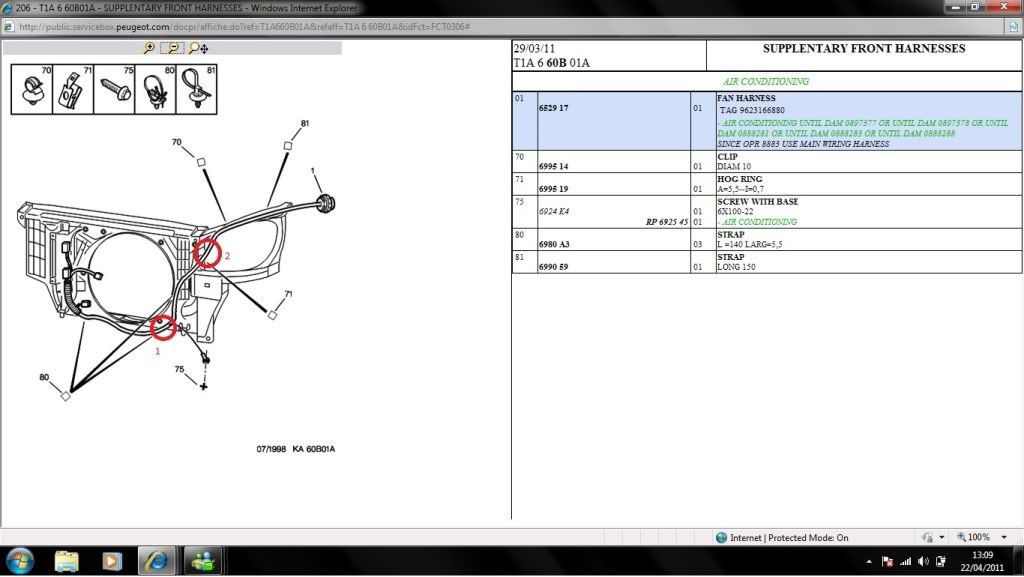Click red circle marker 2 on diagram

(x=207, y=254)
